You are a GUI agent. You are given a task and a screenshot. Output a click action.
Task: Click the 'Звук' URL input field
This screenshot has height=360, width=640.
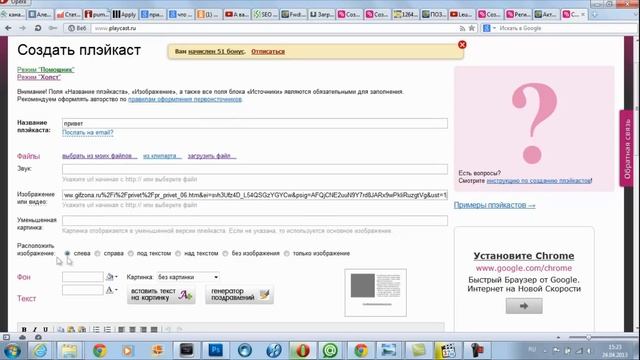pyautogui.click(x=255, y=169)
